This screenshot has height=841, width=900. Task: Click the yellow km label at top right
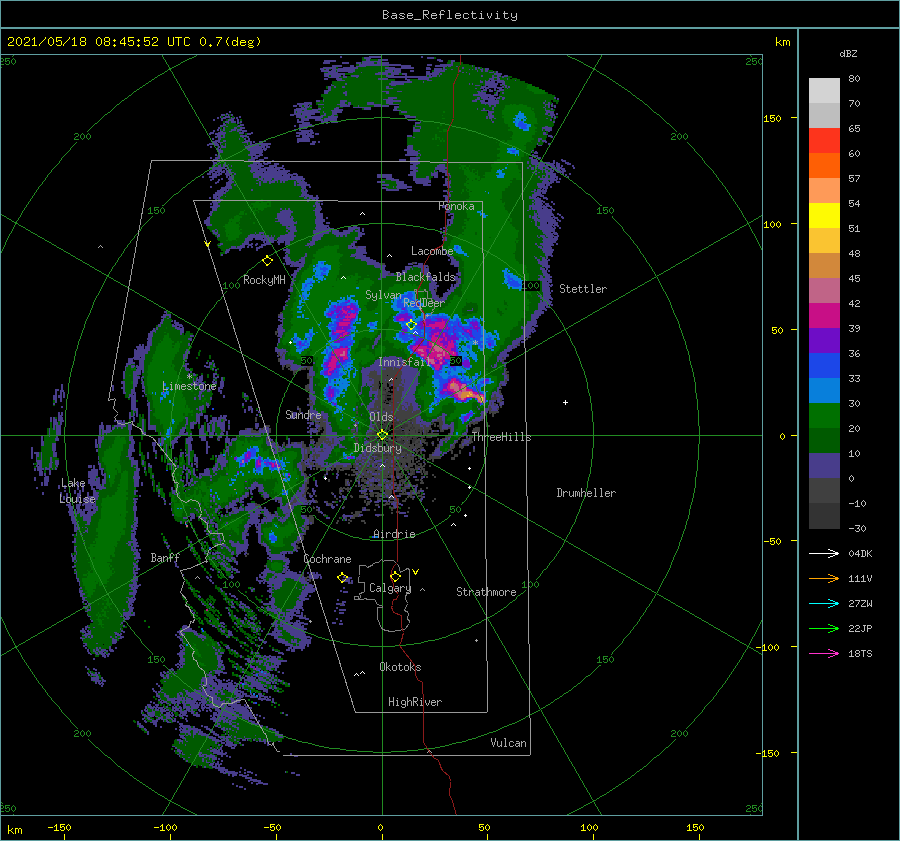click(782, 42)
